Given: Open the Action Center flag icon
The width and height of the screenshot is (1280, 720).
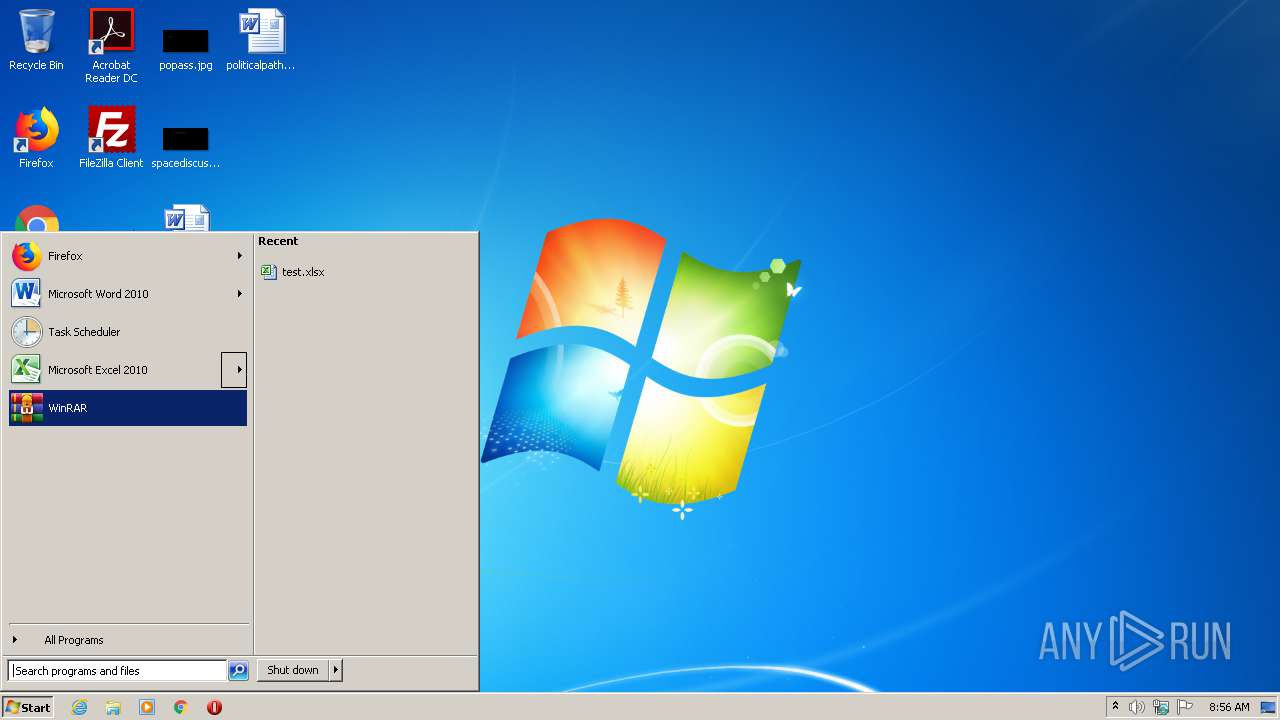Looking at the screenshot, I should click(1185, 707).
